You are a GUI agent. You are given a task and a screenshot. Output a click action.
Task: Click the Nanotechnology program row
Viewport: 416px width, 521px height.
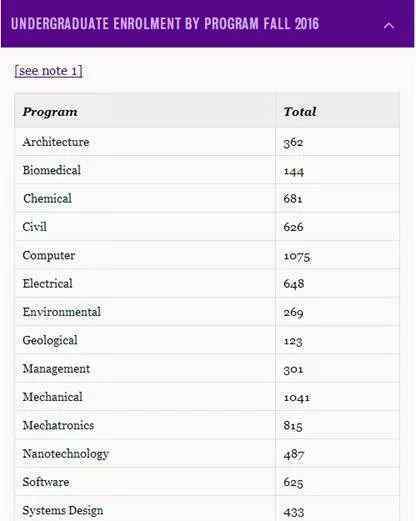coord(207,454)
